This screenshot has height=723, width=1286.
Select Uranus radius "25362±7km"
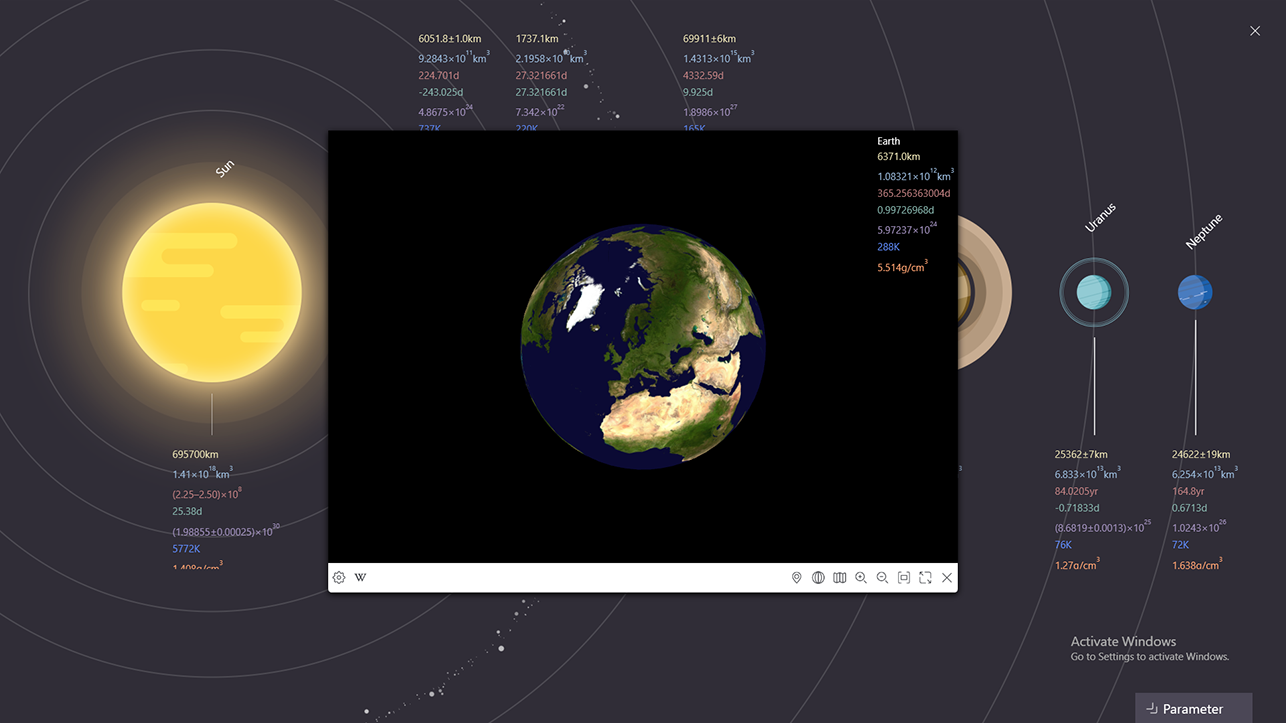pos(1081,455)
